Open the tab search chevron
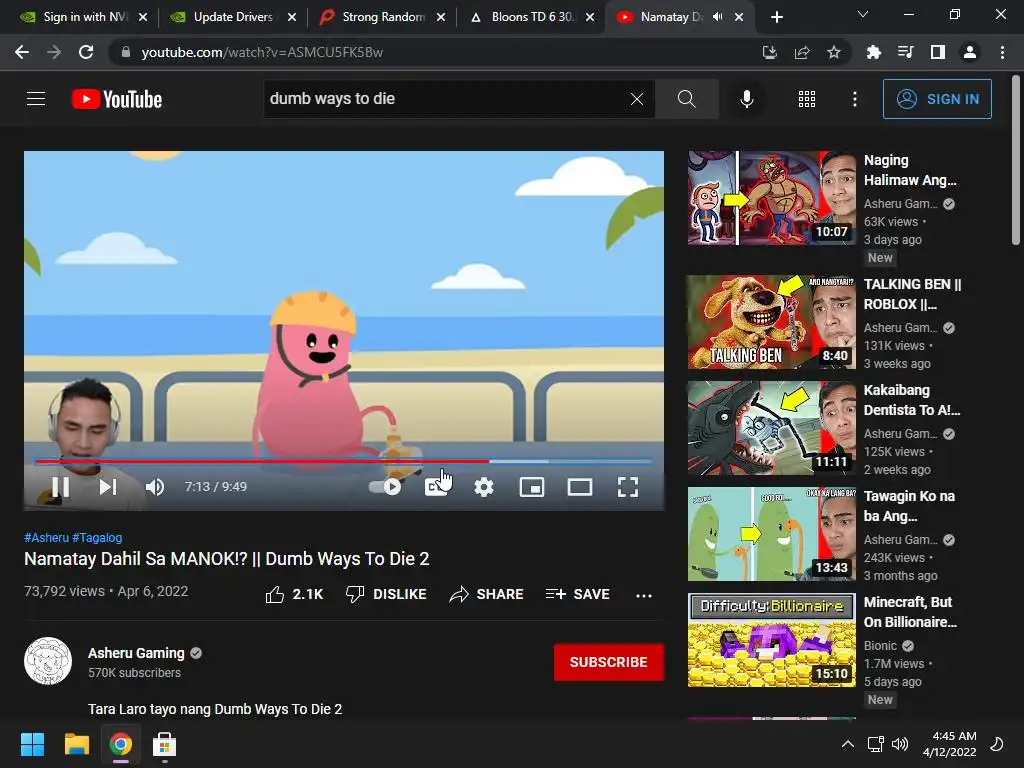 tap(863, 14)
